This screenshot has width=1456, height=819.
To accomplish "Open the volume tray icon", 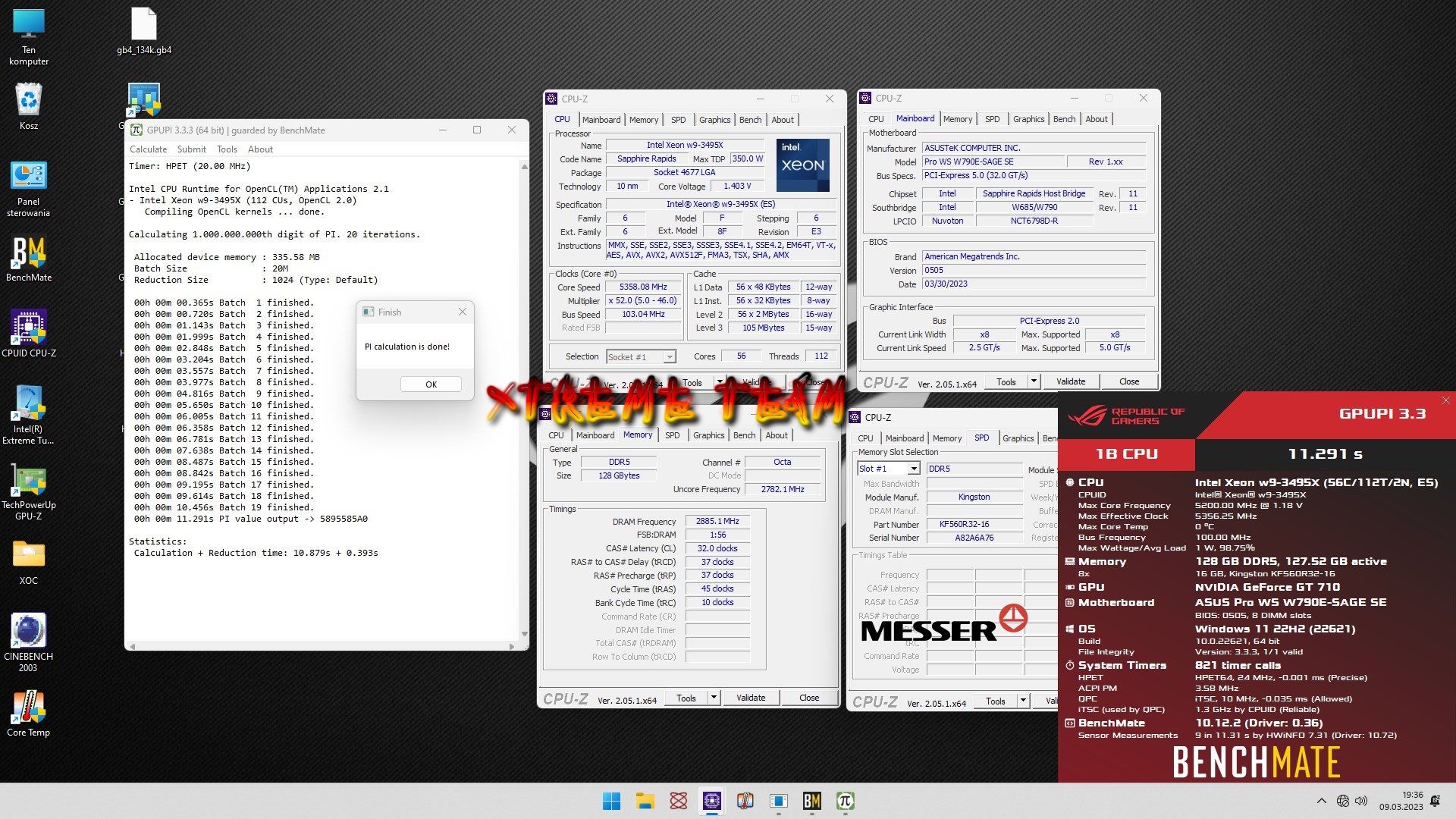I will pyautogui.click(x=1361, y=801).
